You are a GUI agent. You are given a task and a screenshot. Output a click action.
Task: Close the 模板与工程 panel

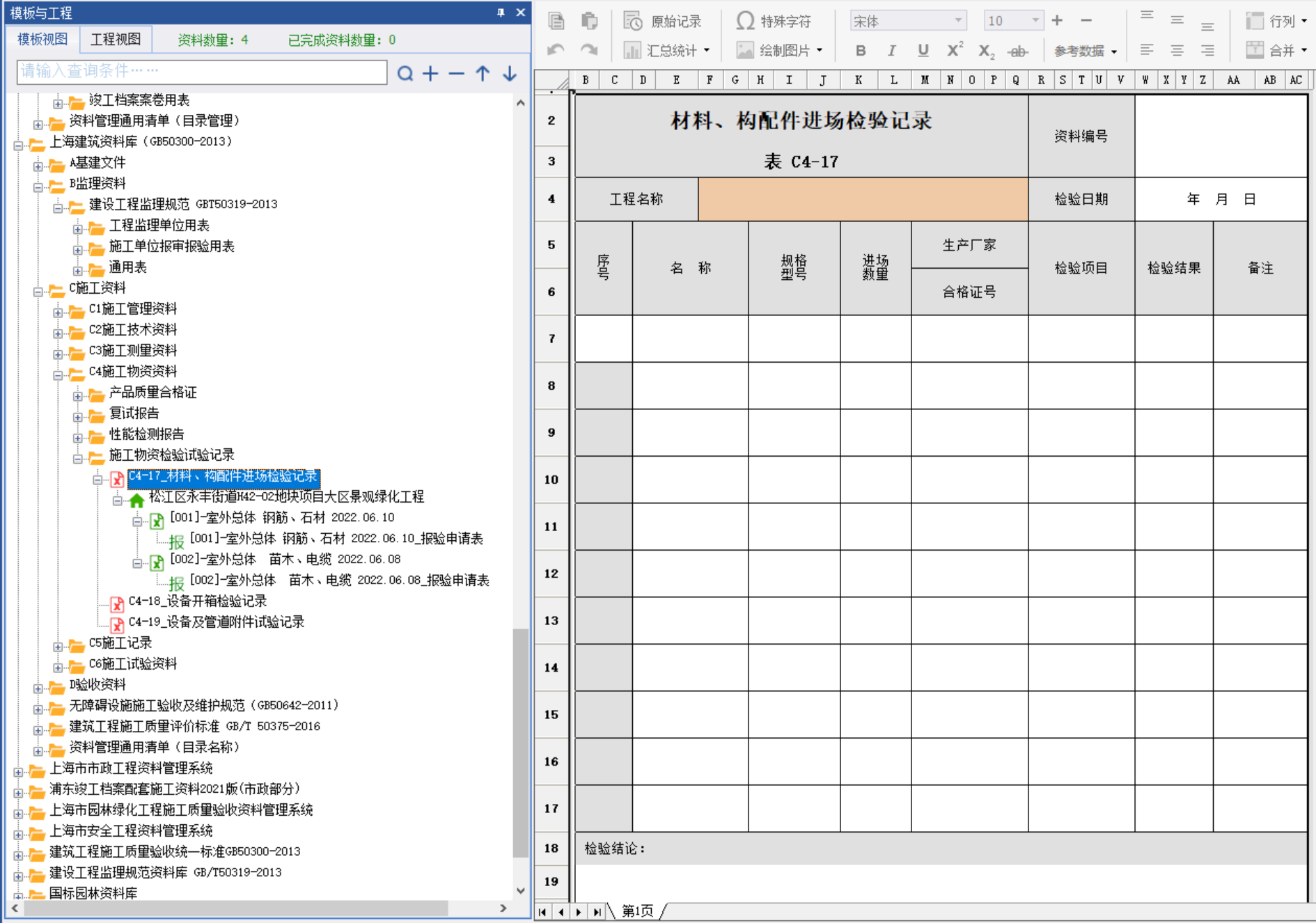[520, 13]
